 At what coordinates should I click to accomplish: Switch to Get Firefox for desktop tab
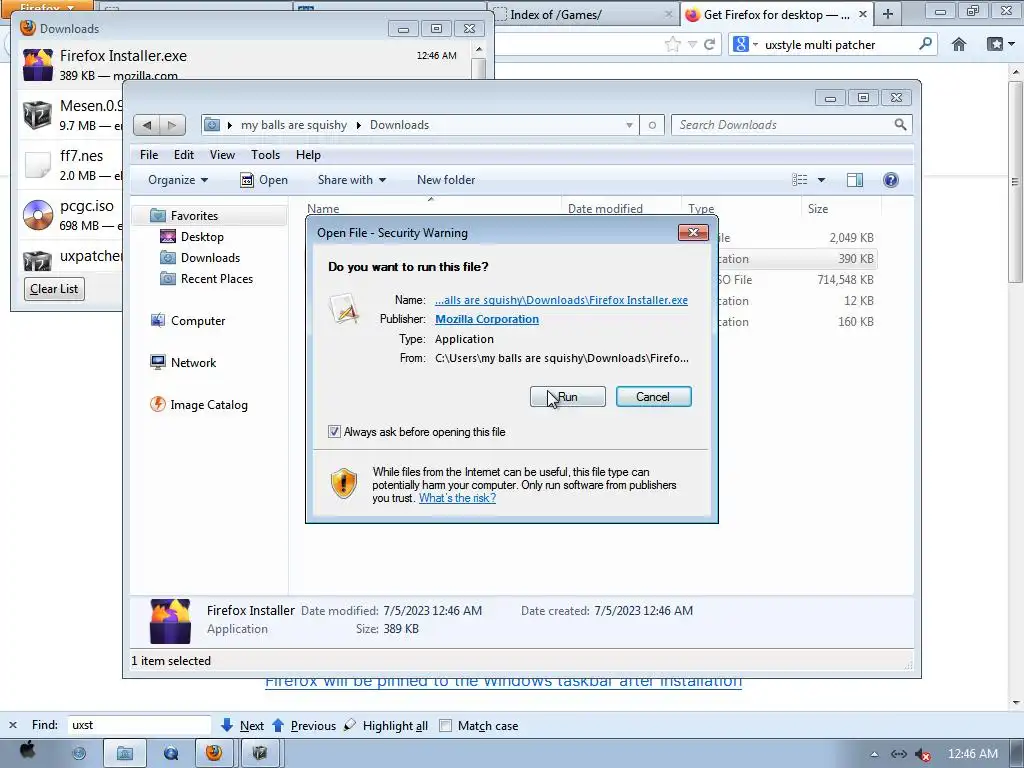776,14
